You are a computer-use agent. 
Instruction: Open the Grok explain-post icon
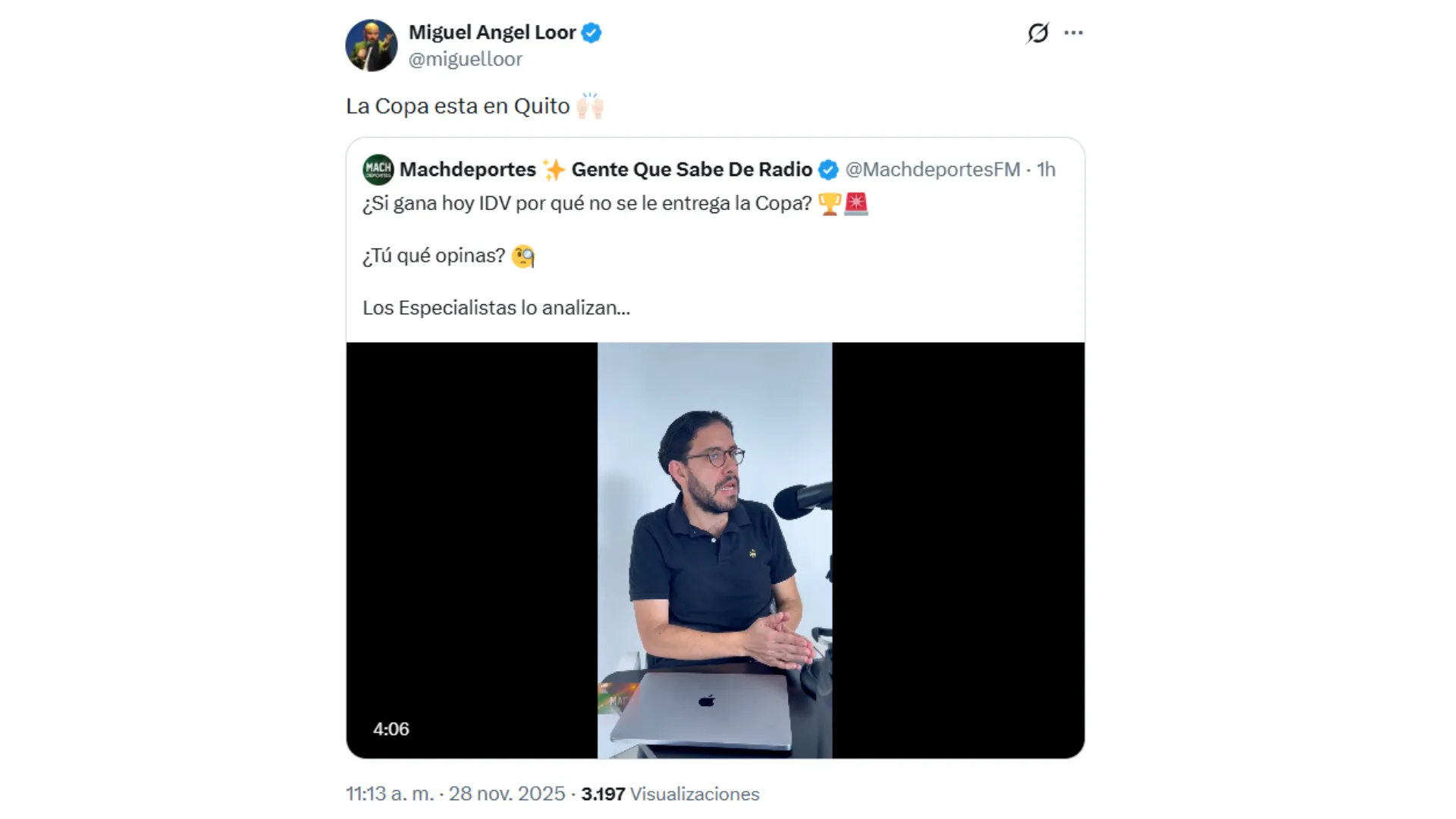coord(1037,33)
